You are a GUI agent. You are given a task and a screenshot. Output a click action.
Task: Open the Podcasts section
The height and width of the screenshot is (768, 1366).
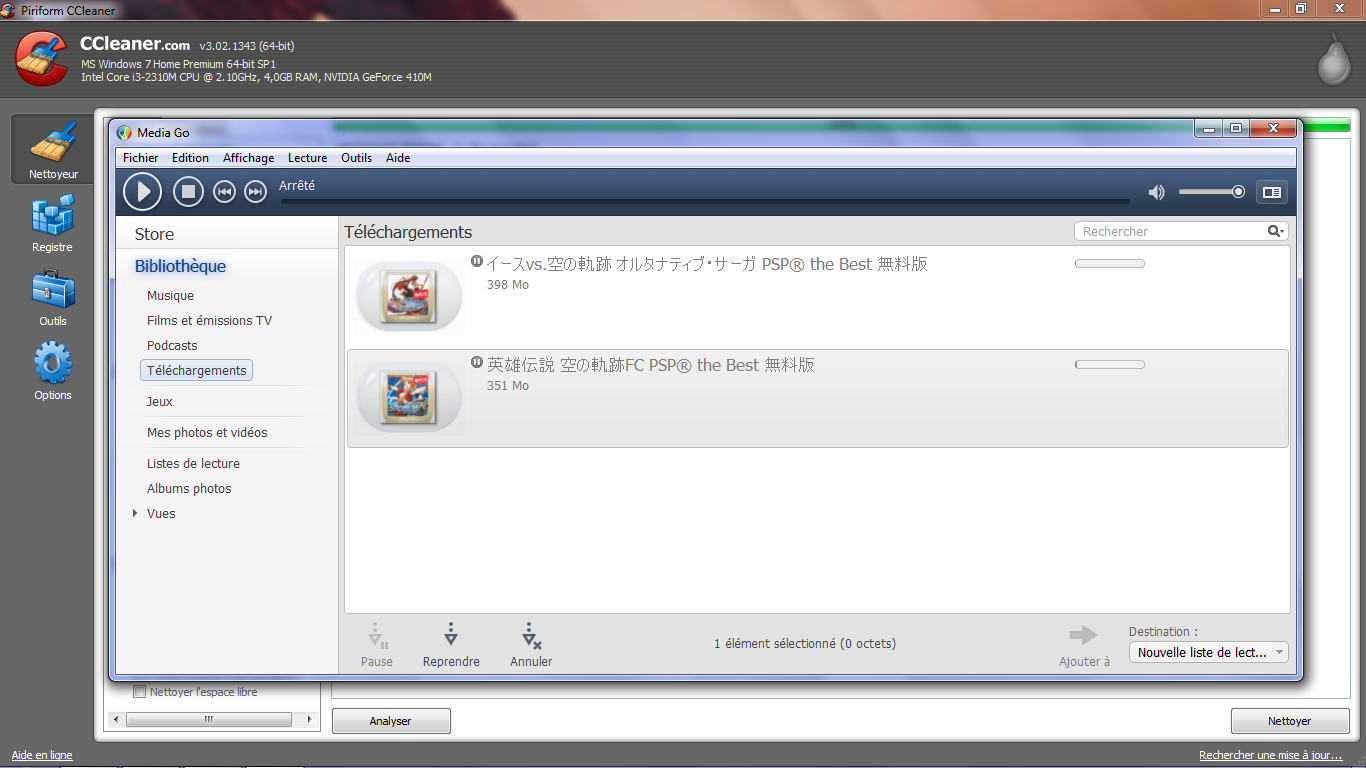tap(172, 346)
